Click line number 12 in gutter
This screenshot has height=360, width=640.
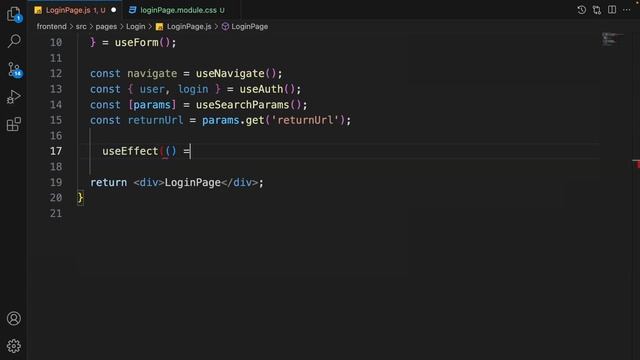coord(56,73)
